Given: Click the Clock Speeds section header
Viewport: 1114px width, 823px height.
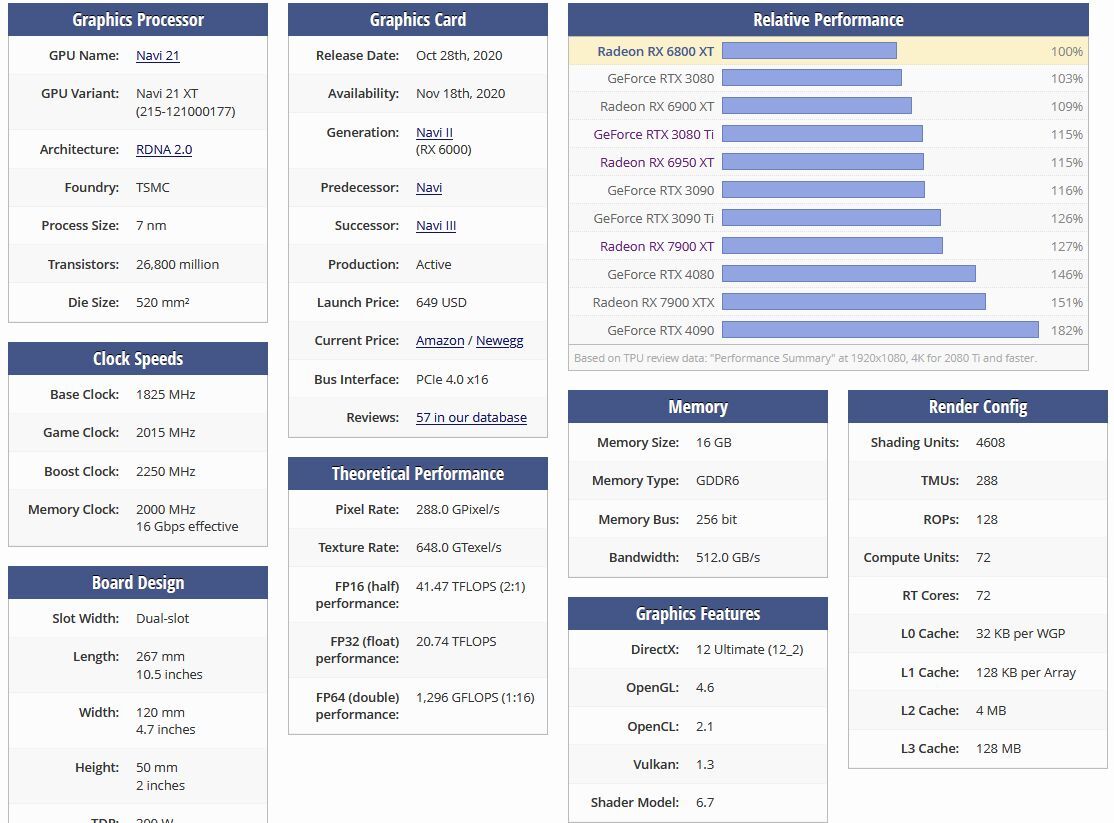Looking at the screenshot, I should [138, 359].
